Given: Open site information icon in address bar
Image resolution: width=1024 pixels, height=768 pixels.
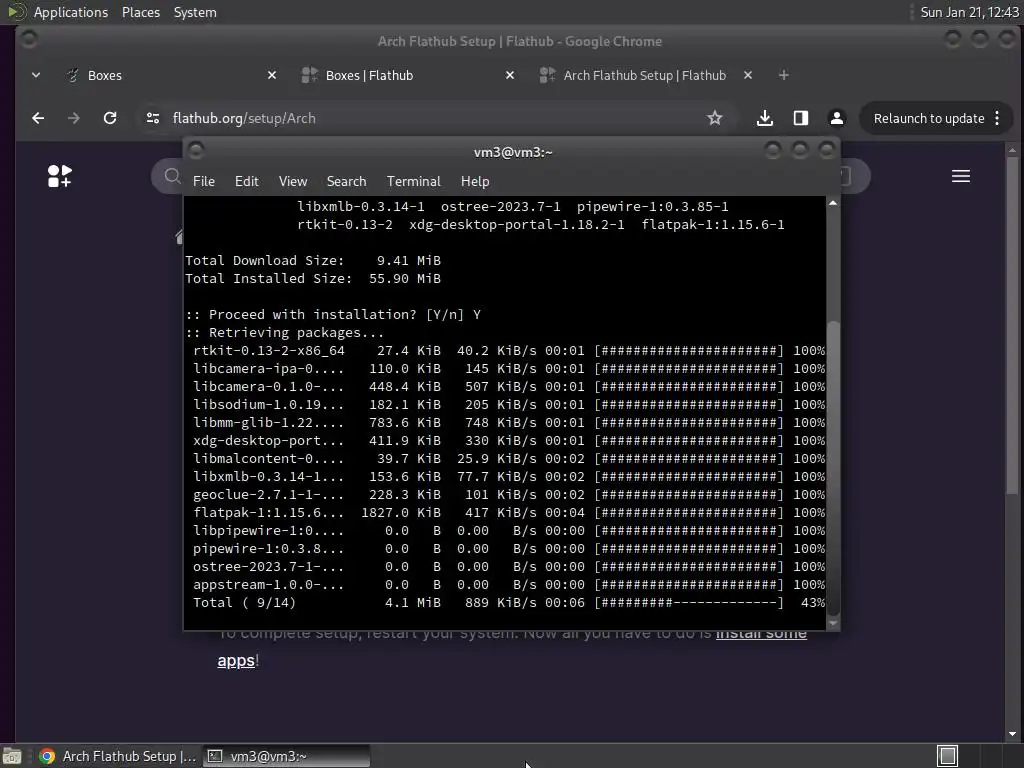Looking at the screenshot, I should pos(153,118).
